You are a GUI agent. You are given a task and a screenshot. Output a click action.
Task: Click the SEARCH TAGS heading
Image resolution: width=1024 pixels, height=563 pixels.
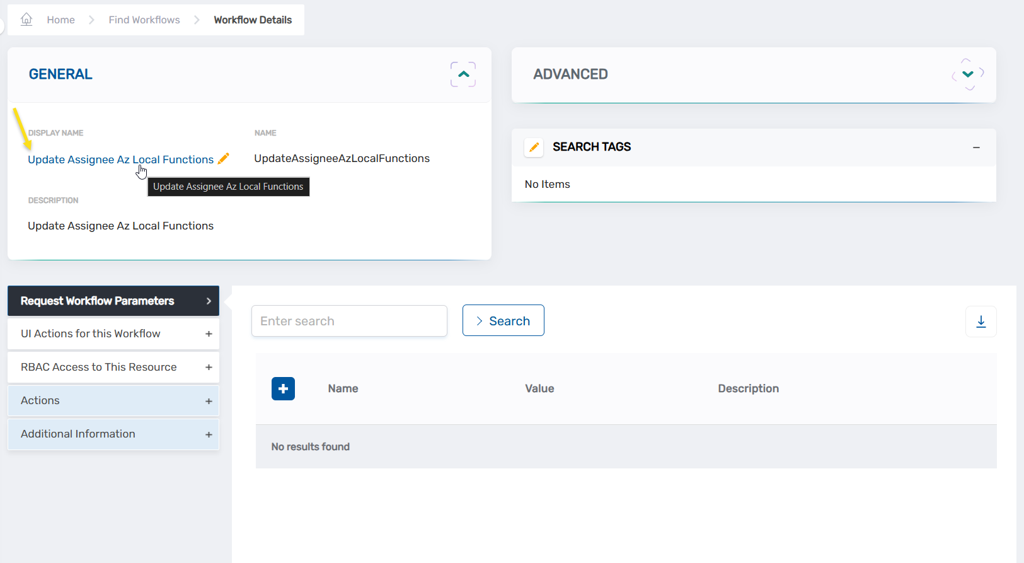coord(592,147)
